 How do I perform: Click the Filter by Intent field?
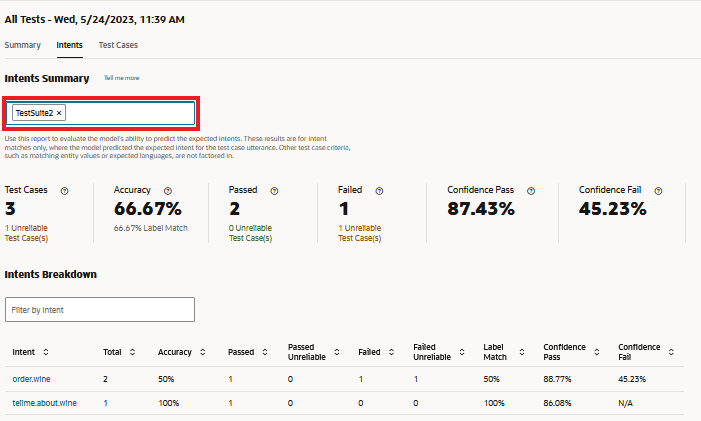point(100,310)
